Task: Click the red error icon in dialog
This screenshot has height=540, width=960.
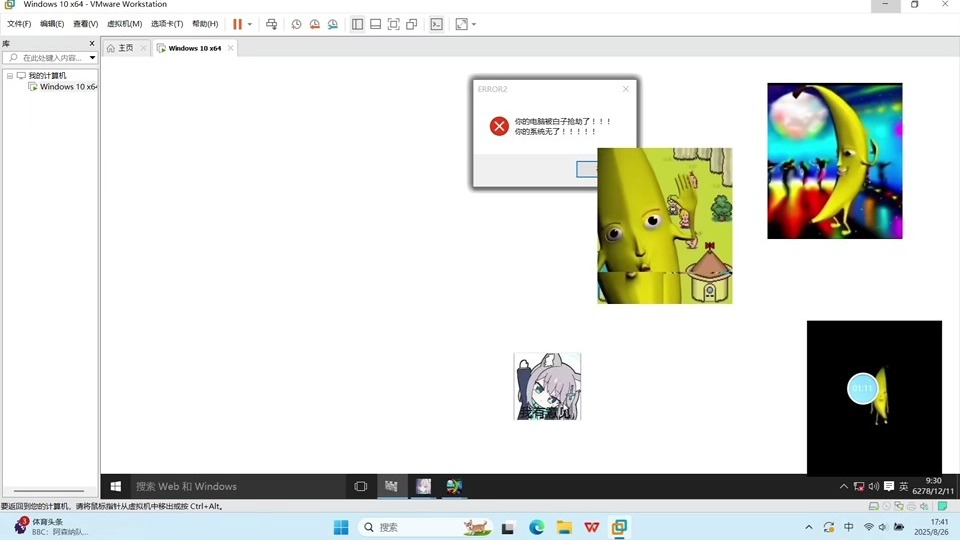Action: 499,126
